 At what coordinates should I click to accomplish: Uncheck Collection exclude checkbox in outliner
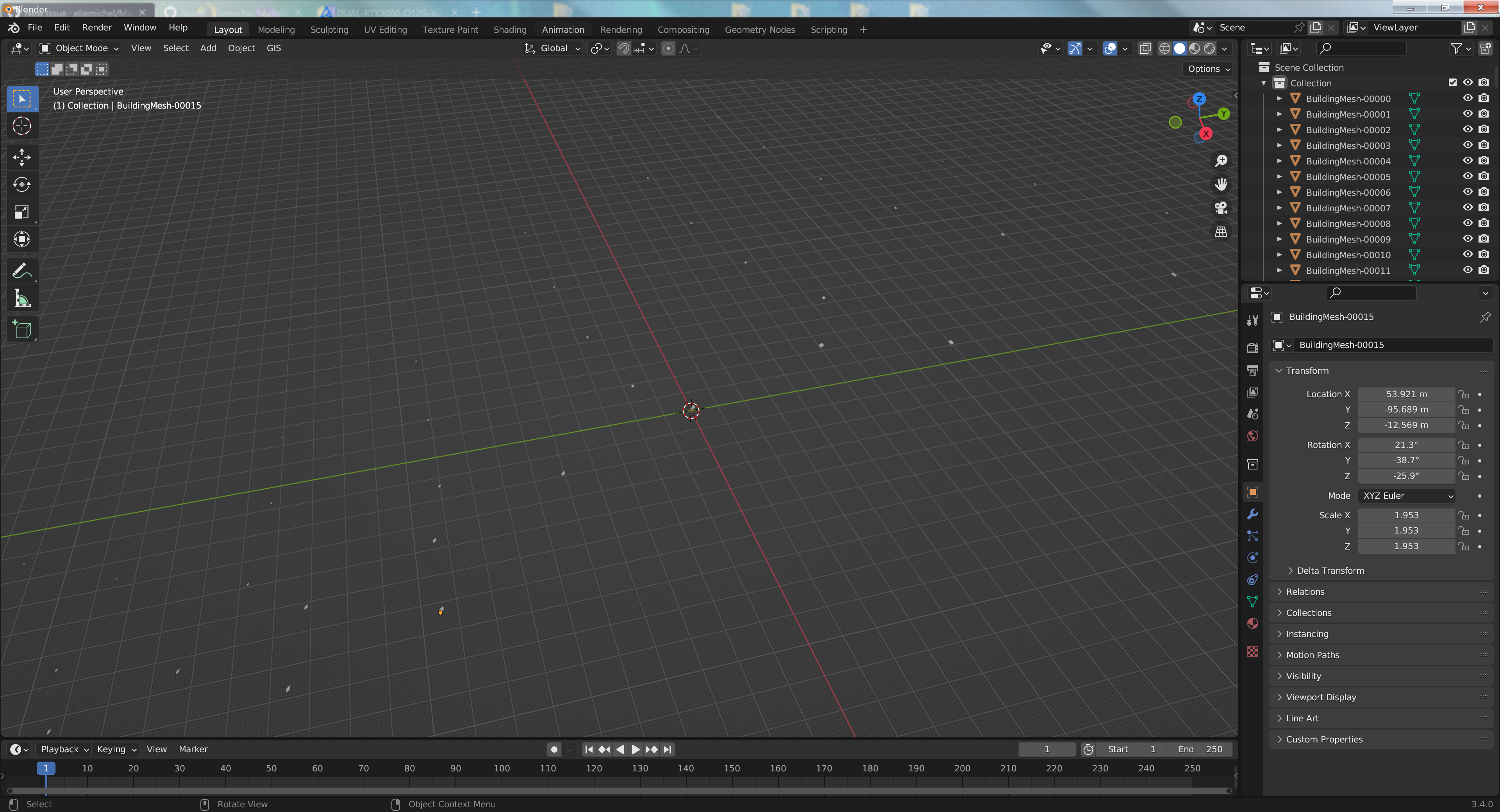[1452, 83]
